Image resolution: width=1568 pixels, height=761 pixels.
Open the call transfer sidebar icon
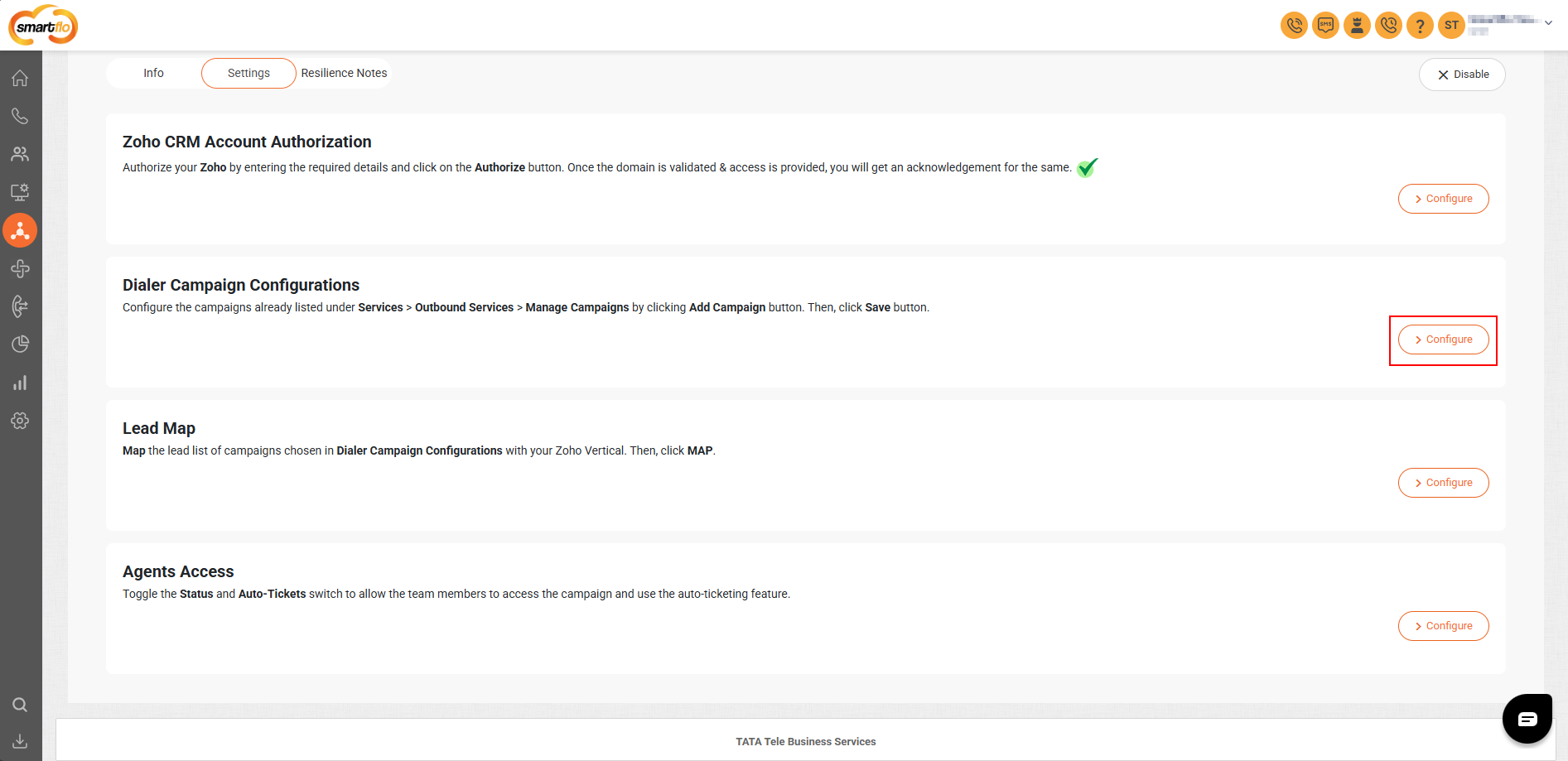click(20, 306)
